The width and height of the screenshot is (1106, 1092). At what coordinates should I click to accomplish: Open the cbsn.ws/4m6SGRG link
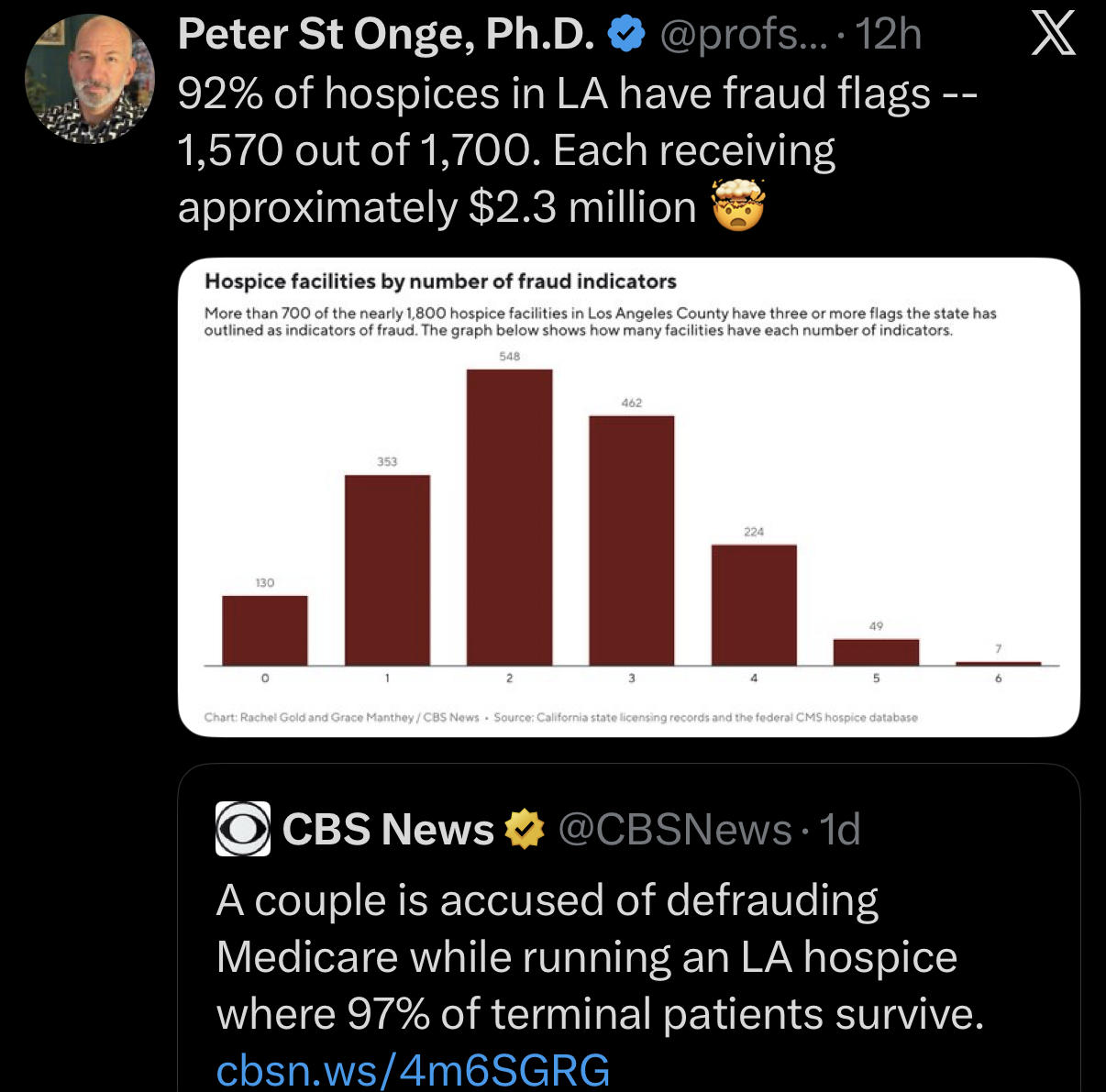click(413, 1069)
